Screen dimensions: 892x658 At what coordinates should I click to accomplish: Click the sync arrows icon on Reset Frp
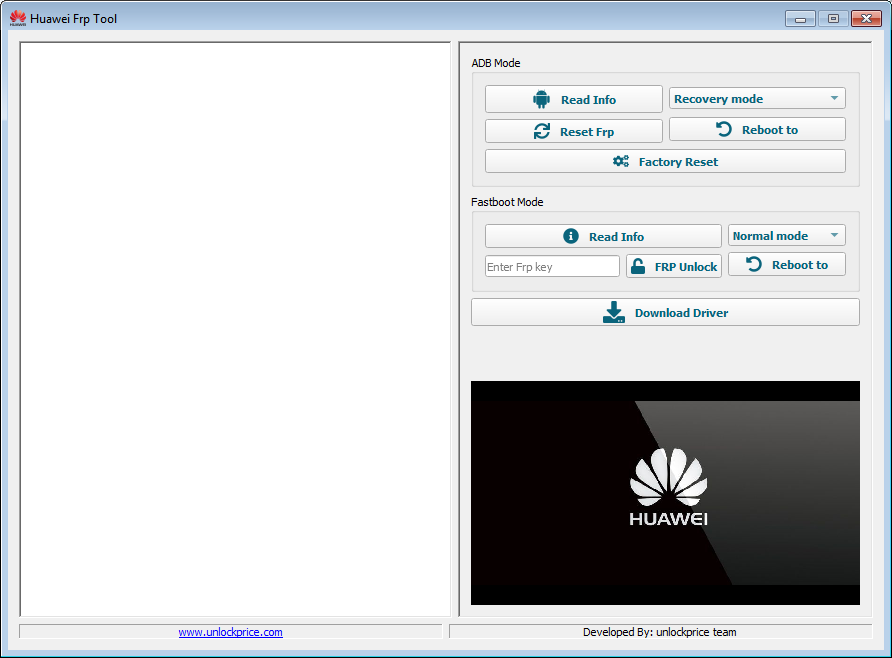(x=542, y=131)
